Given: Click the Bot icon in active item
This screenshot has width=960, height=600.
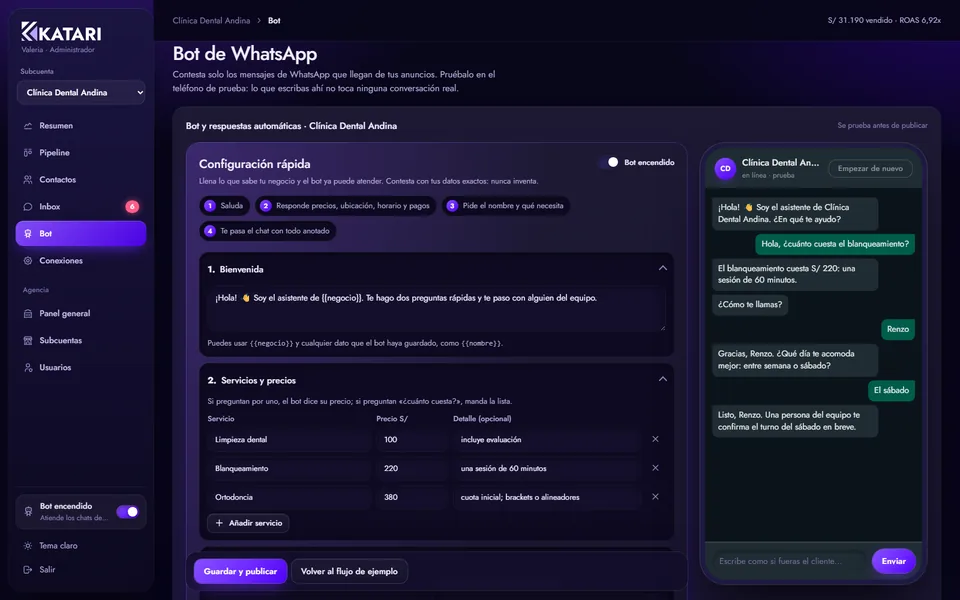Looking at the screenshot, I should click(x=28, y=234).
